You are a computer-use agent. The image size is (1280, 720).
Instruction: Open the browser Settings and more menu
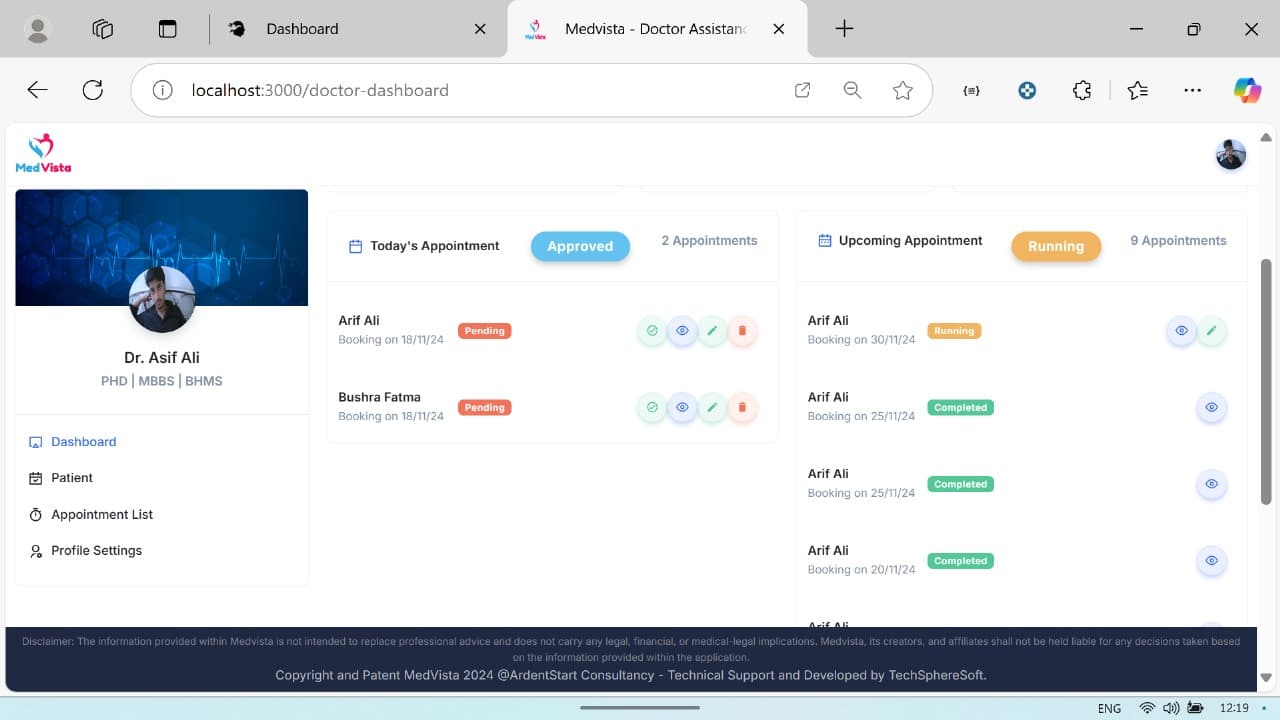[1192, 90]
